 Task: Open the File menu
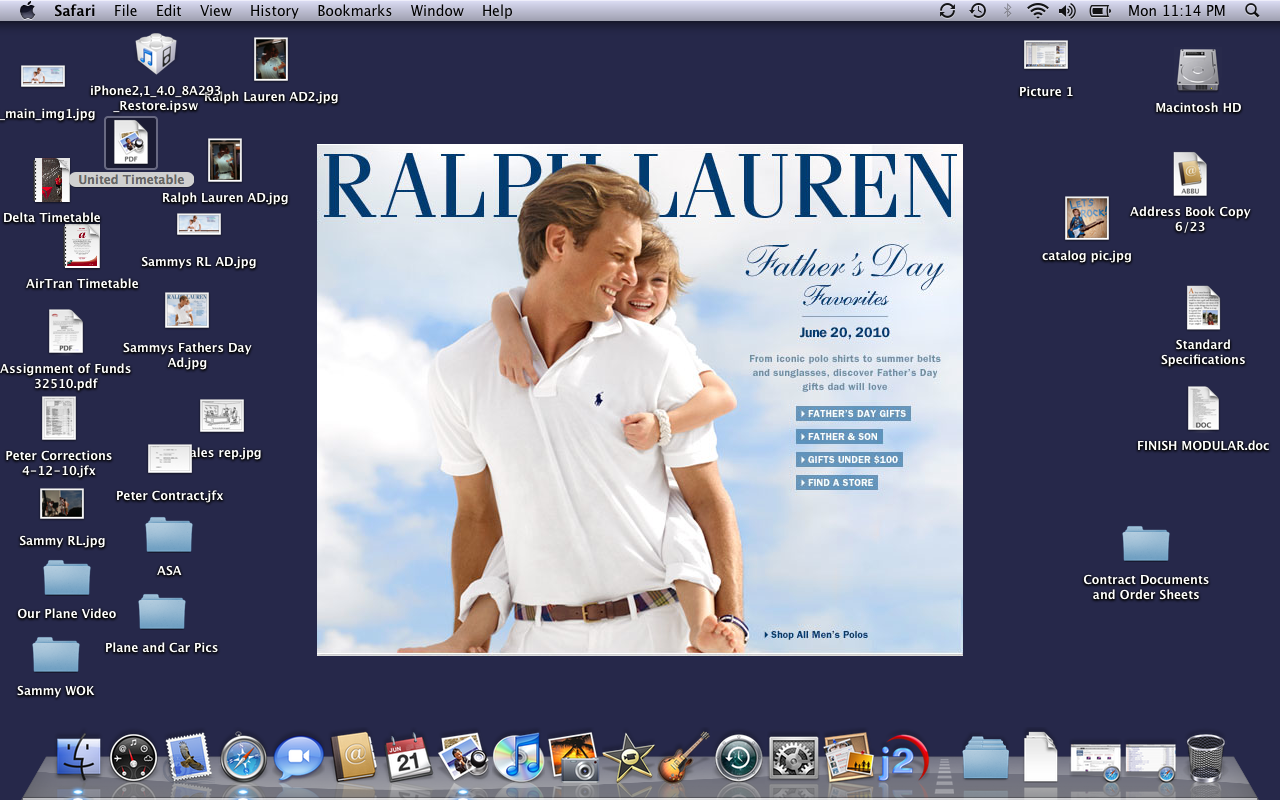click(126, 11)
